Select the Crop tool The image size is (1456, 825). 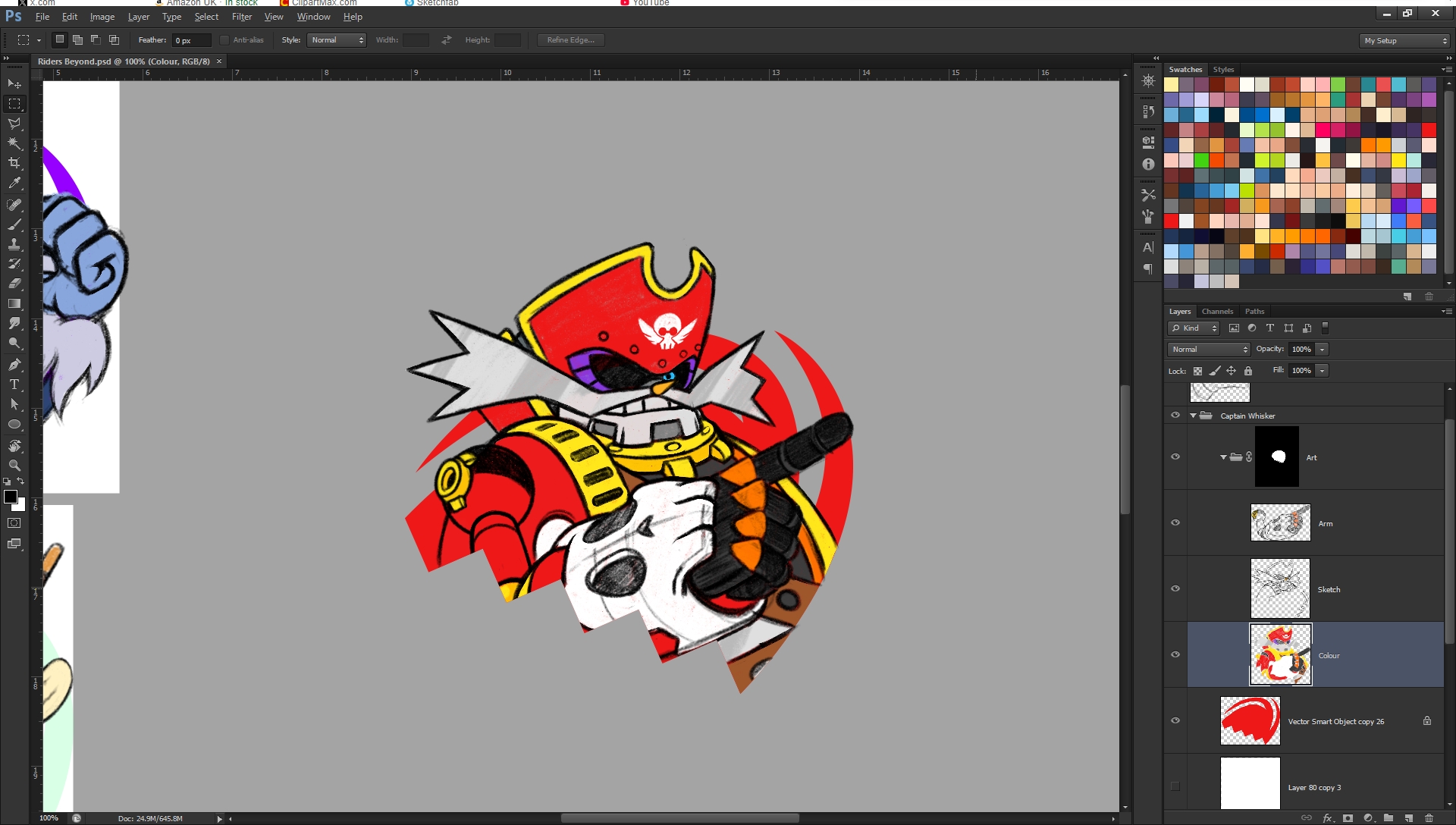click(x=14, y=163)
